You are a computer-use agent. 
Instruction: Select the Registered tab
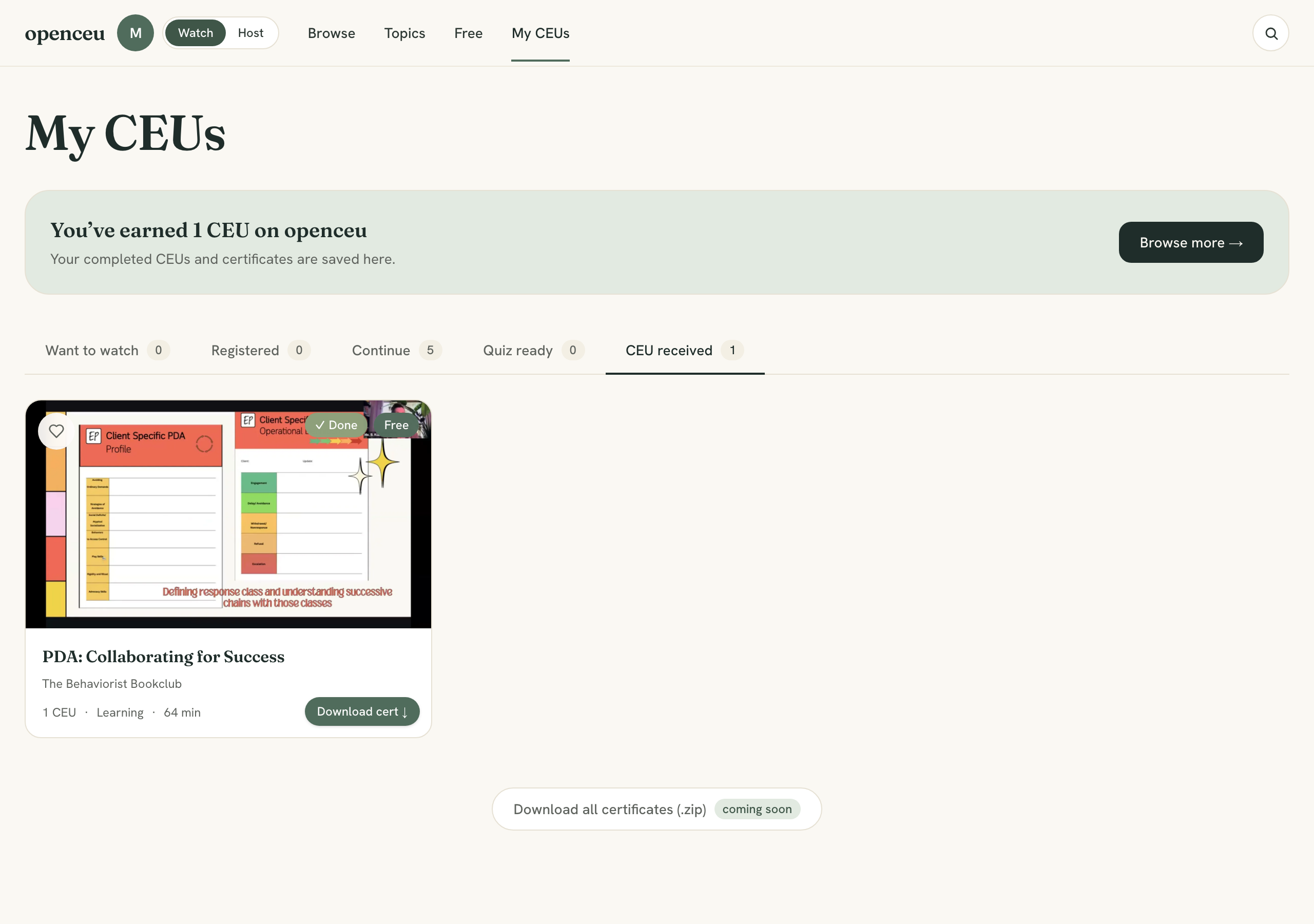pos(260,351)
